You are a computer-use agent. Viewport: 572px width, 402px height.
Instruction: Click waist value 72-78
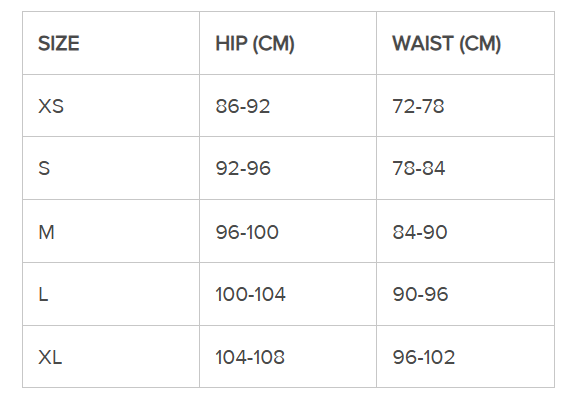tap(418, 106)
